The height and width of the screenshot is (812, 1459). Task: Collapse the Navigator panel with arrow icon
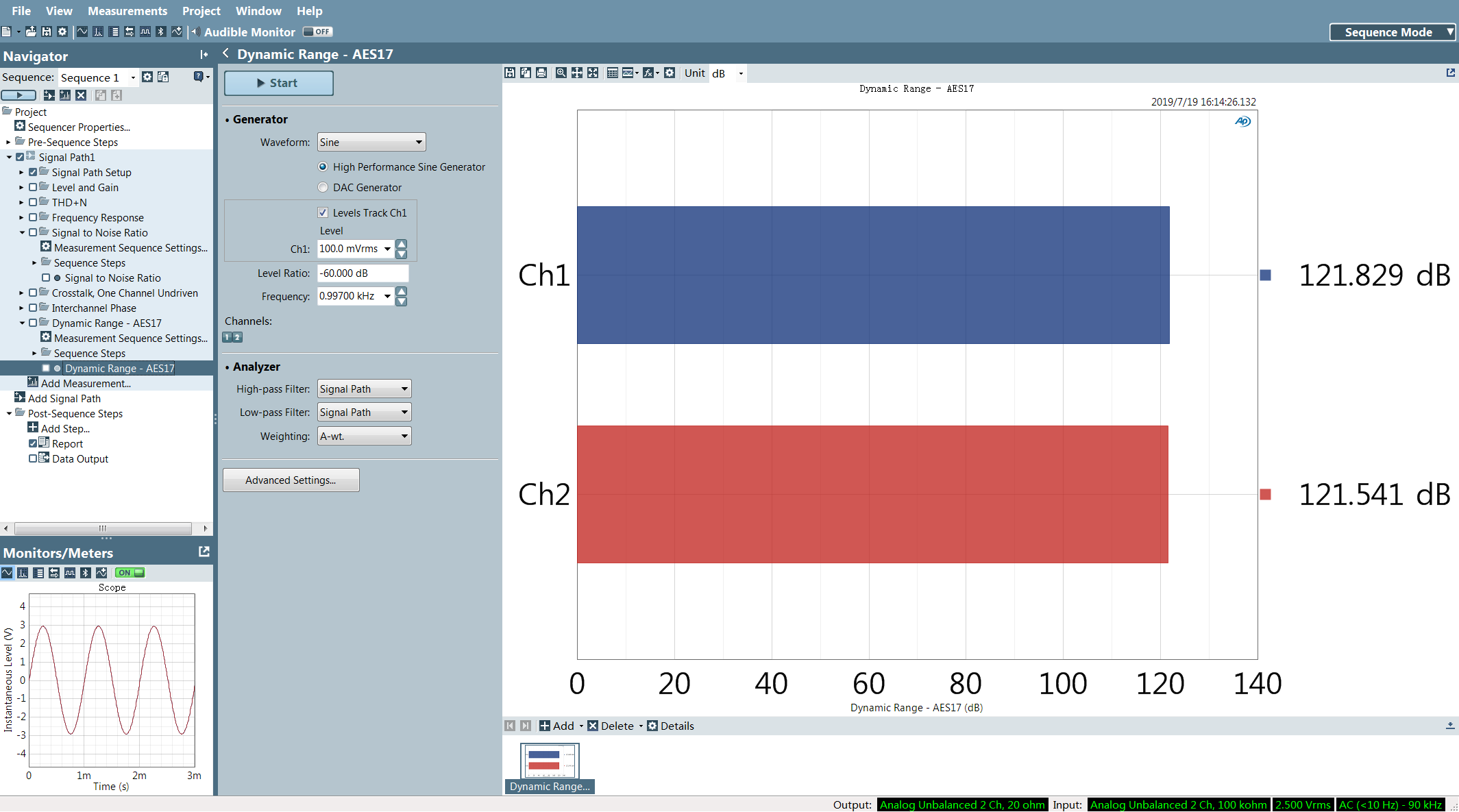pos(204,55)
